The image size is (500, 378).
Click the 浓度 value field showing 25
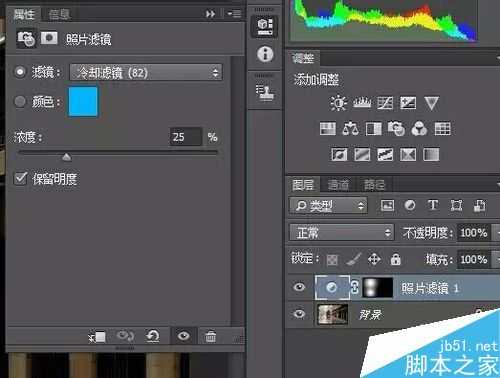coord(185,137)
